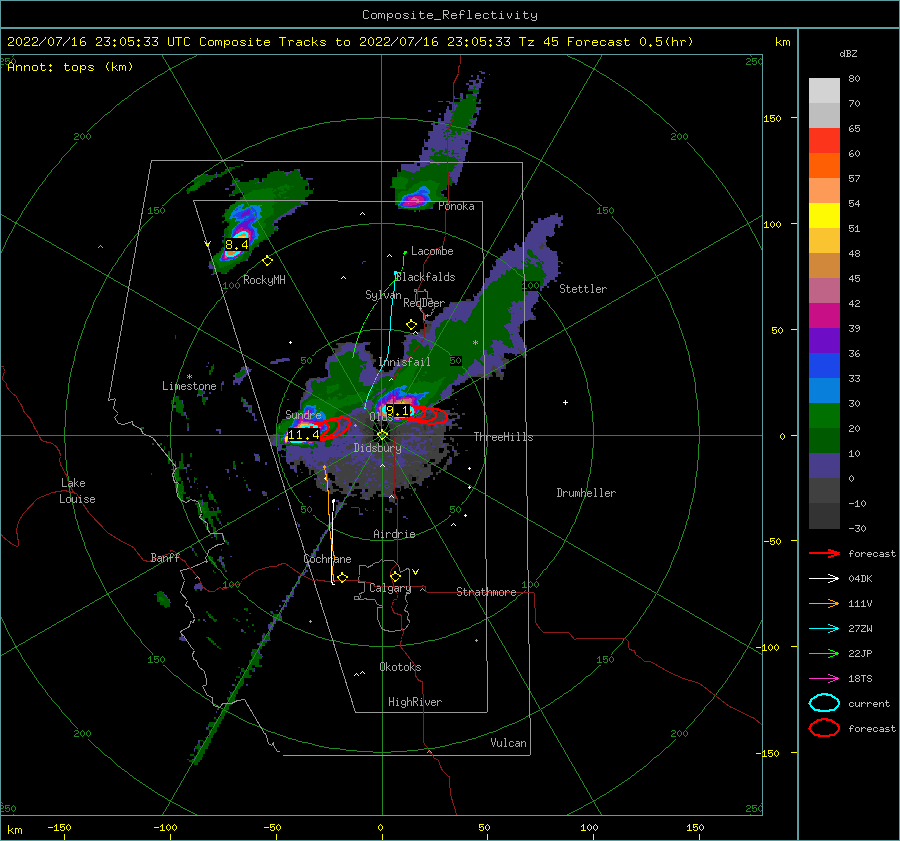Click the Lake Louise label

click(x=77, y=491)
